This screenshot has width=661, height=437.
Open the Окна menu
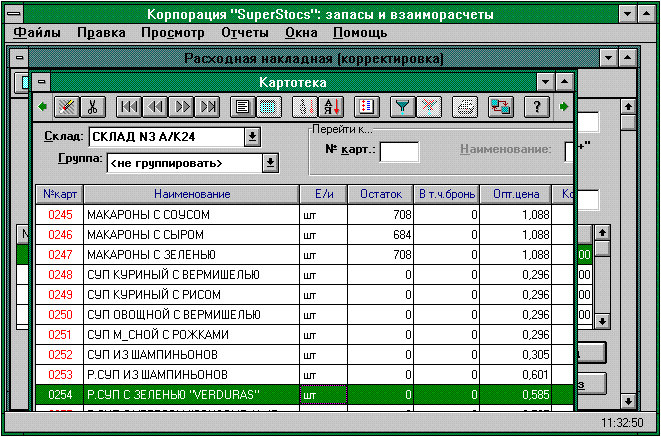(301, 33)
